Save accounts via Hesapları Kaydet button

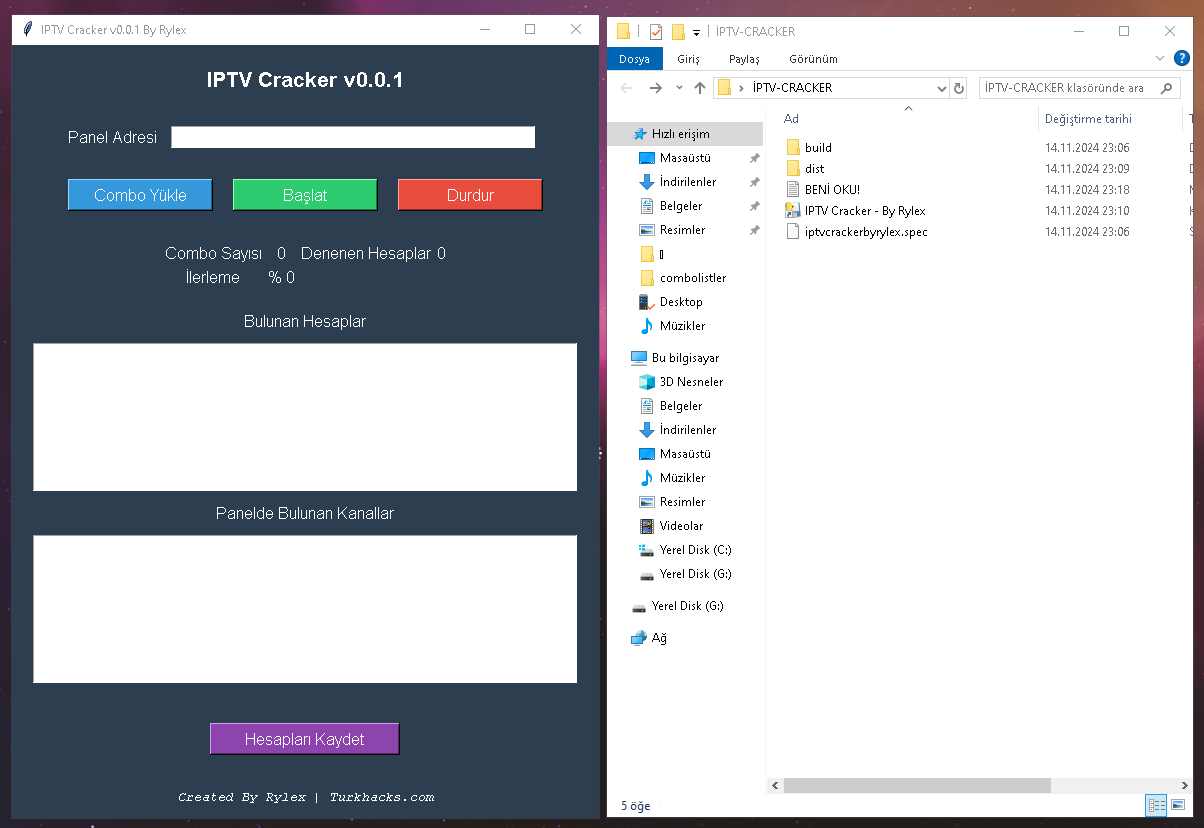tap(305, 739)
